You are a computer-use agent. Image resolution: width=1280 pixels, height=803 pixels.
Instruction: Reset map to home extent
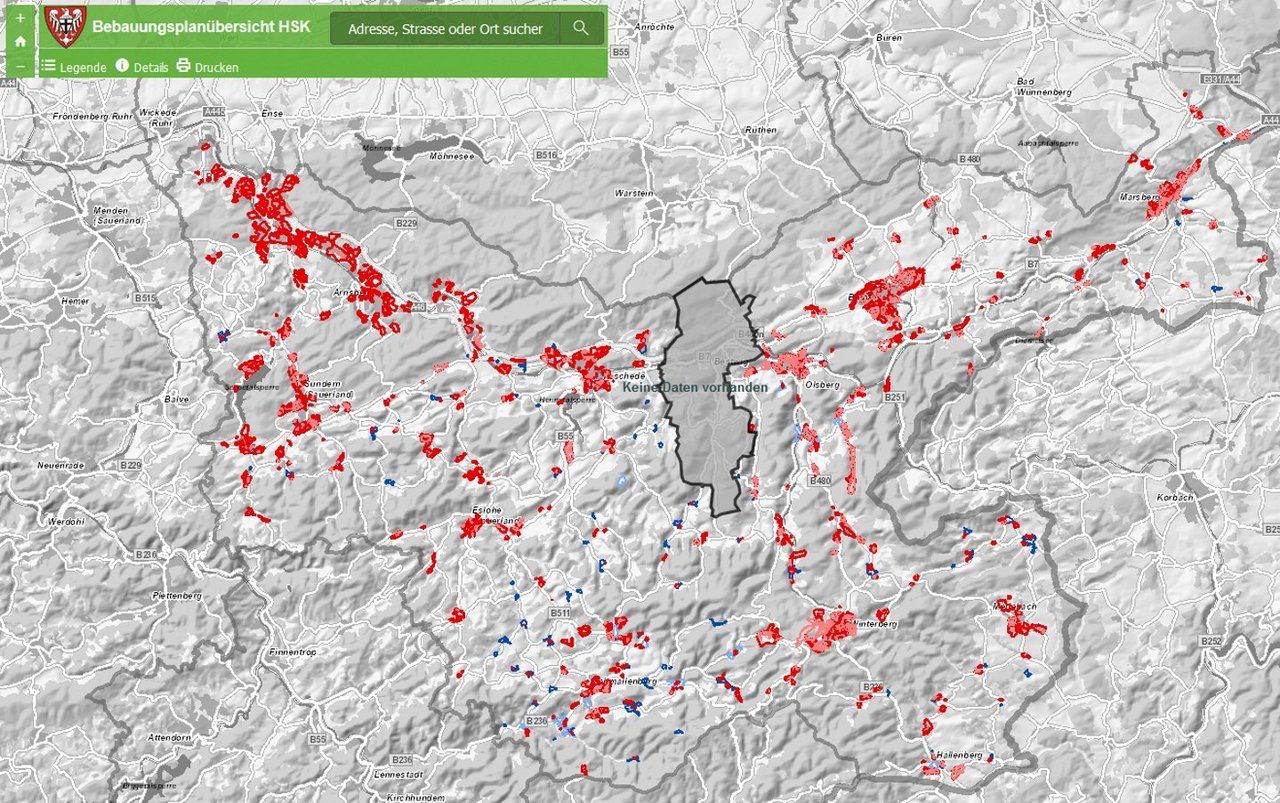tap(20, 42)
